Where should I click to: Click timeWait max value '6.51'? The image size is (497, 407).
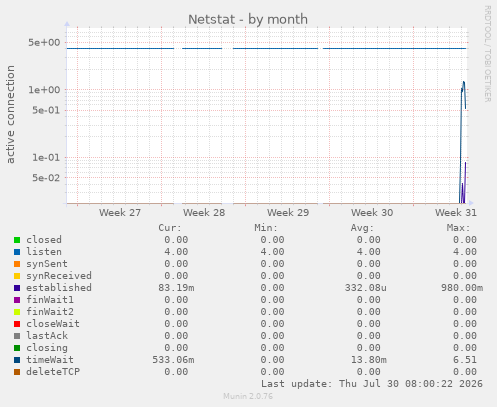click(465, 360)
